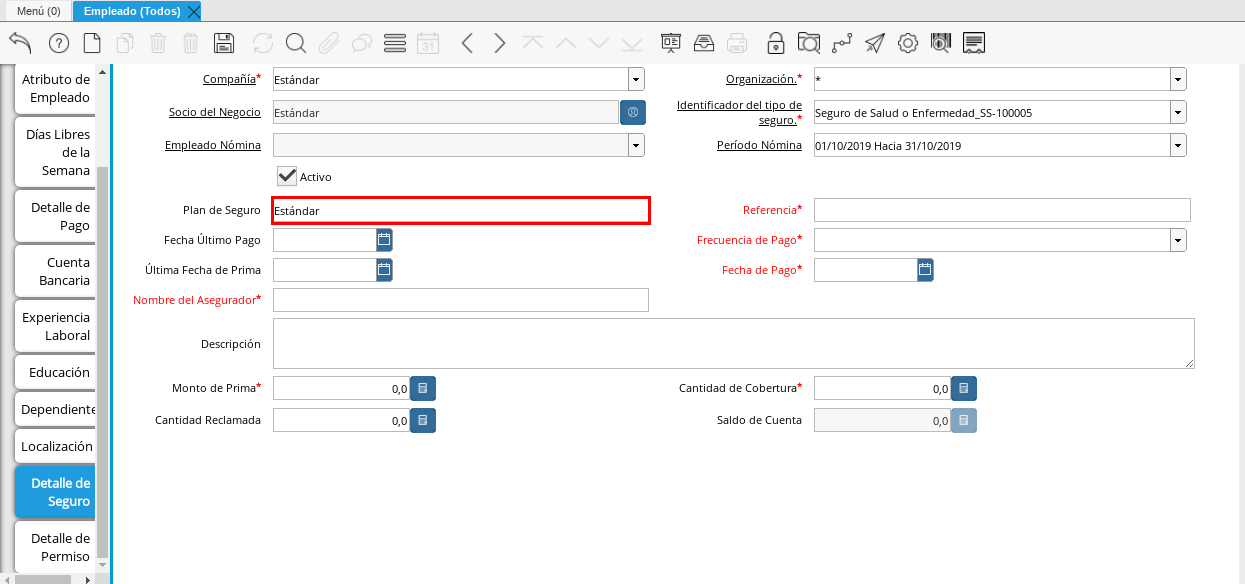Expand the Frecuencia de Pago dropdown
This screenshot has height=584, width=1245.
(x=1178, y=240)
